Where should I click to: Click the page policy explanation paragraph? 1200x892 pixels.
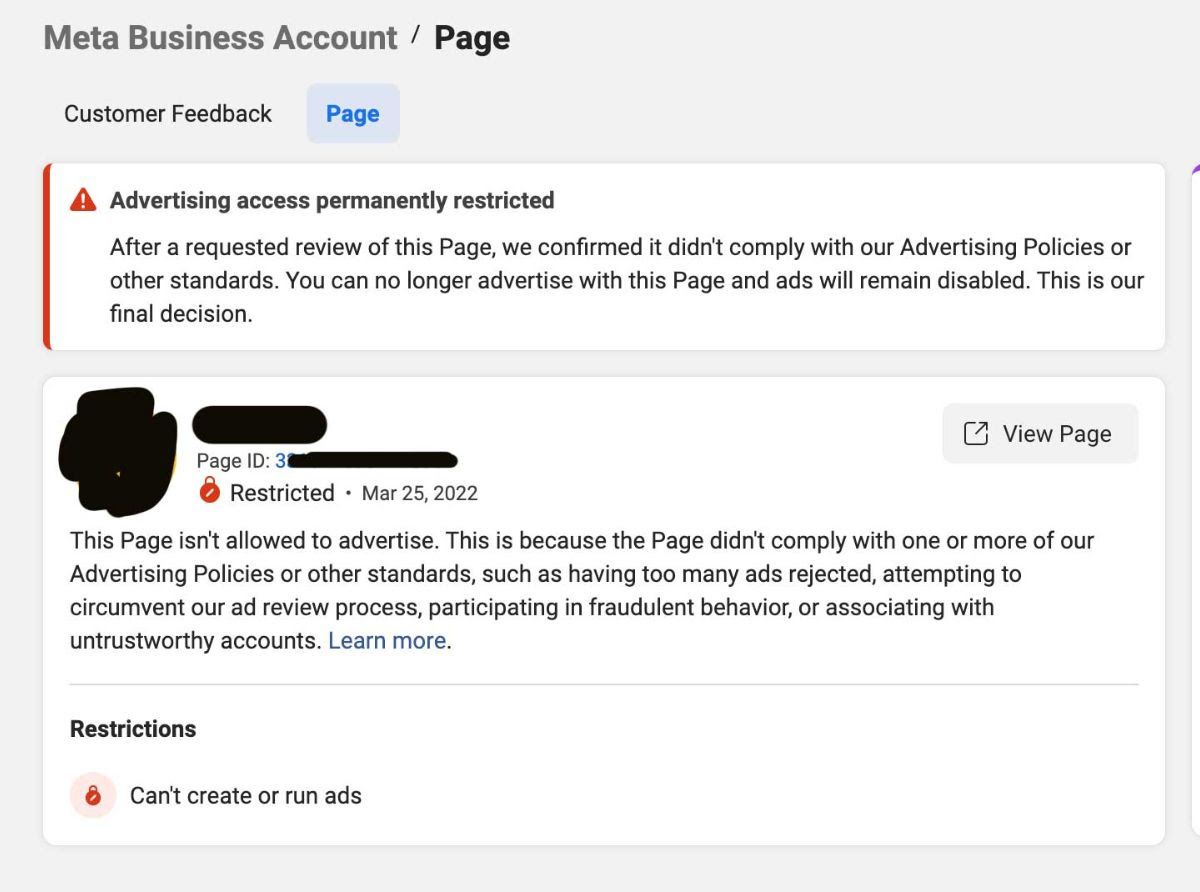582,591
